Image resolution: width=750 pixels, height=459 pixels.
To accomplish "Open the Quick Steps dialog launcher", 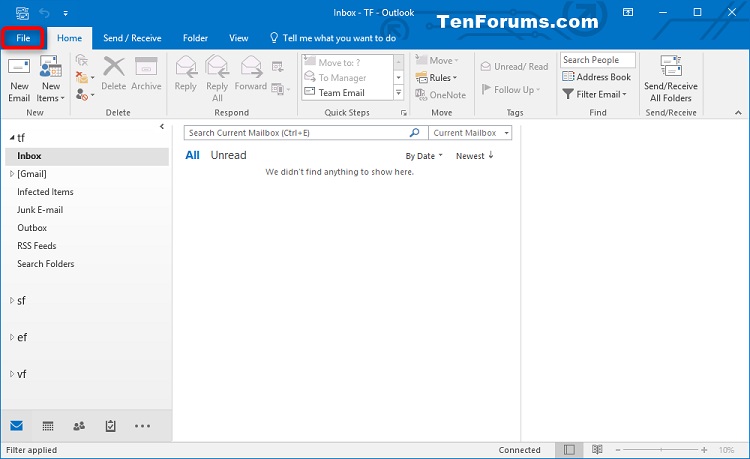I will tap(404, 113).
